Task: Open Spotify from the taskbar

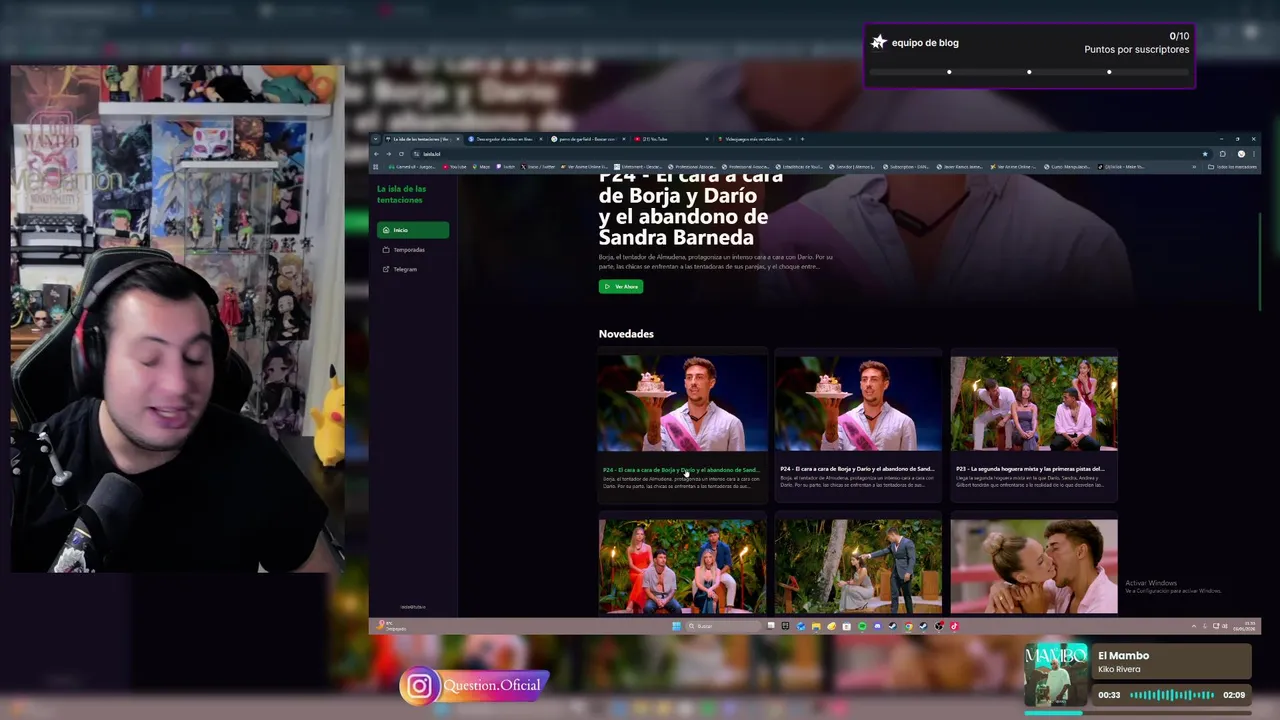Action: (x=862, y=626)
